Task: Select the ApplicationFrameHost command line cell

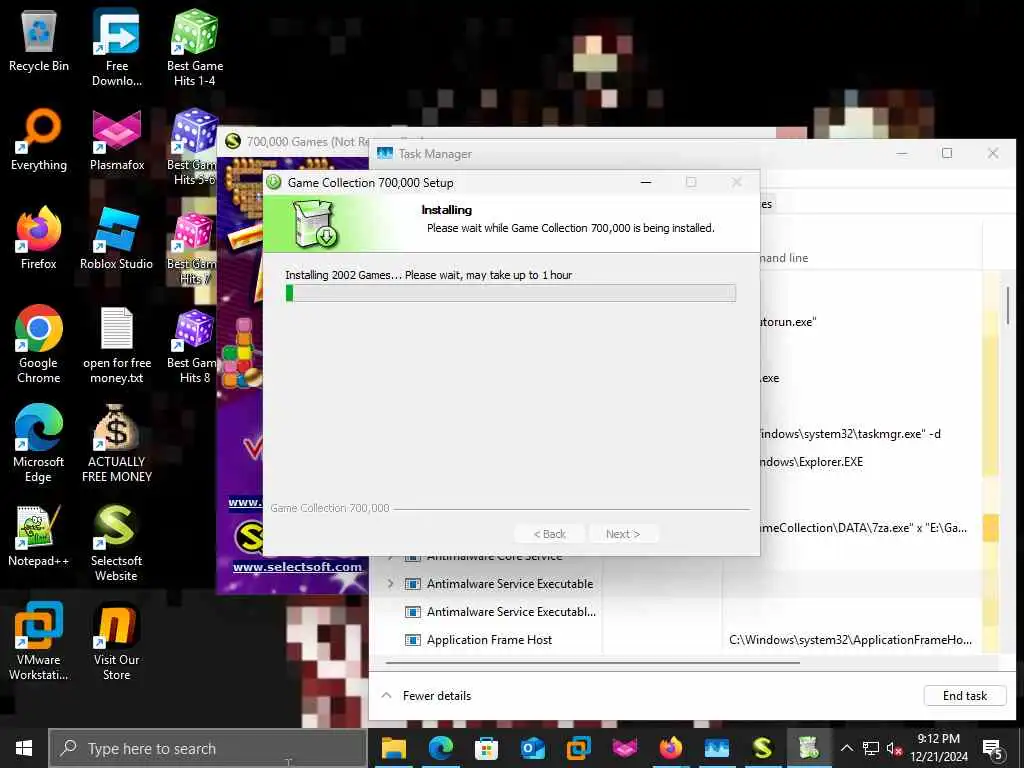Action: [850, 640]
